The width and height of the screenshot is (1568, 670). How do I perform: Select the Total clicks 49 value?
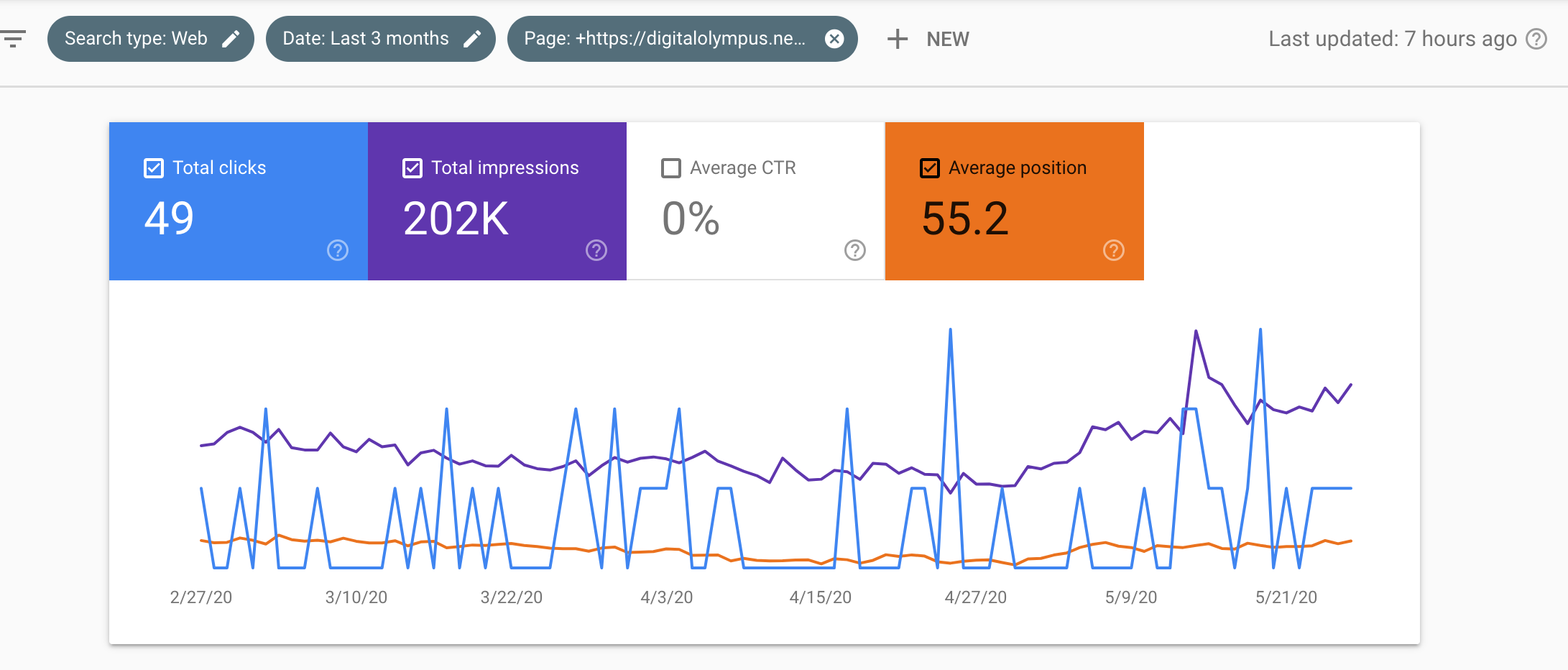(170, 219)
